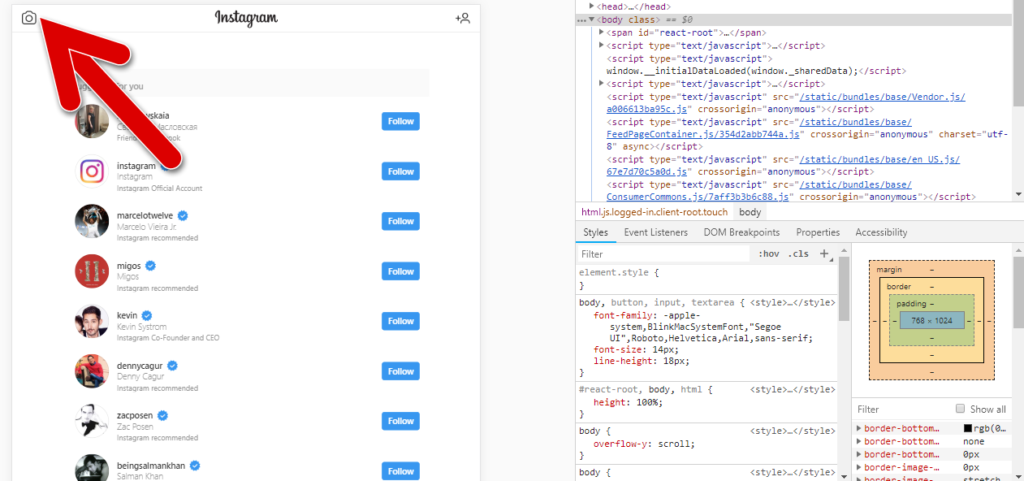Open the marcelotwelve username link
Viewport: 1024px width, 481px height.
146,215
